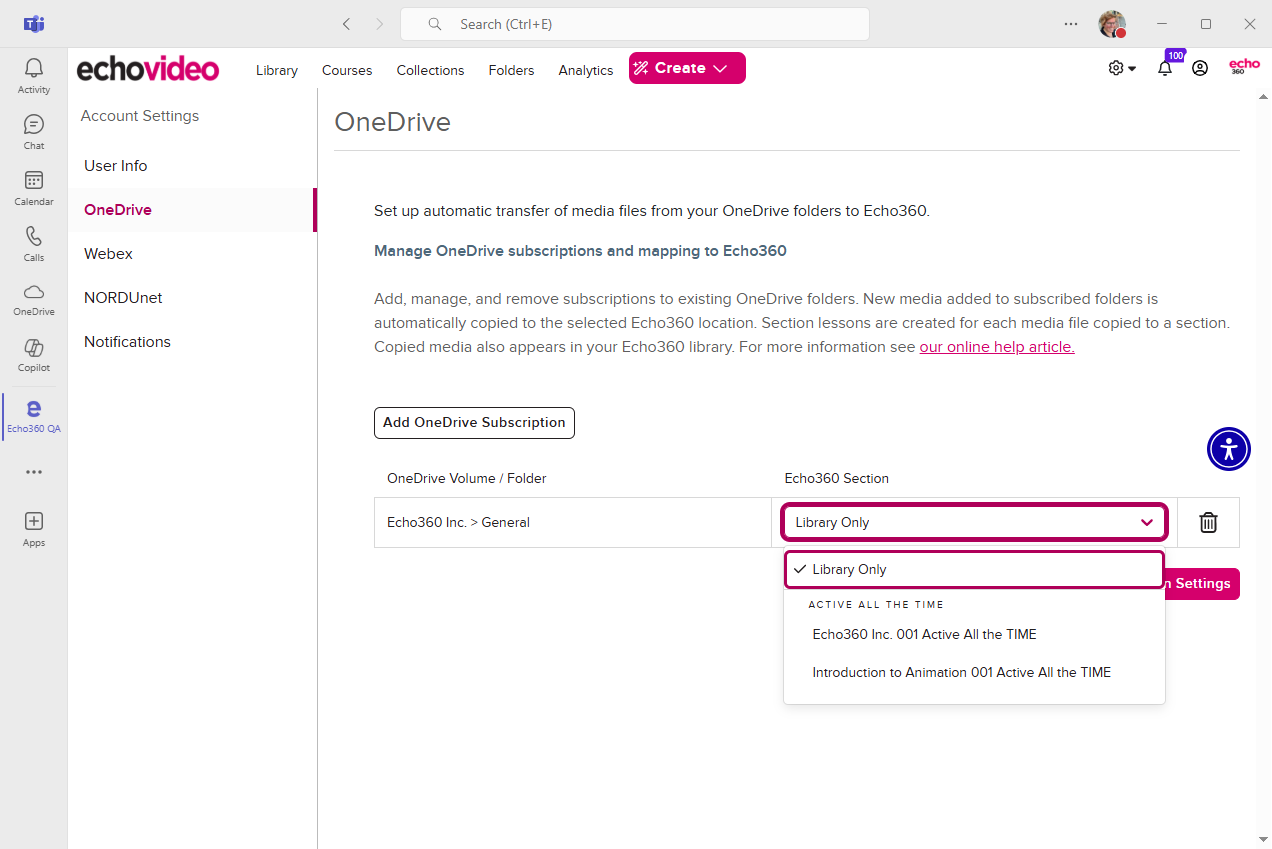1272x849 pixels.
Task: Open the settings gear menu in EchoVideo
Action: point(1122,68)
